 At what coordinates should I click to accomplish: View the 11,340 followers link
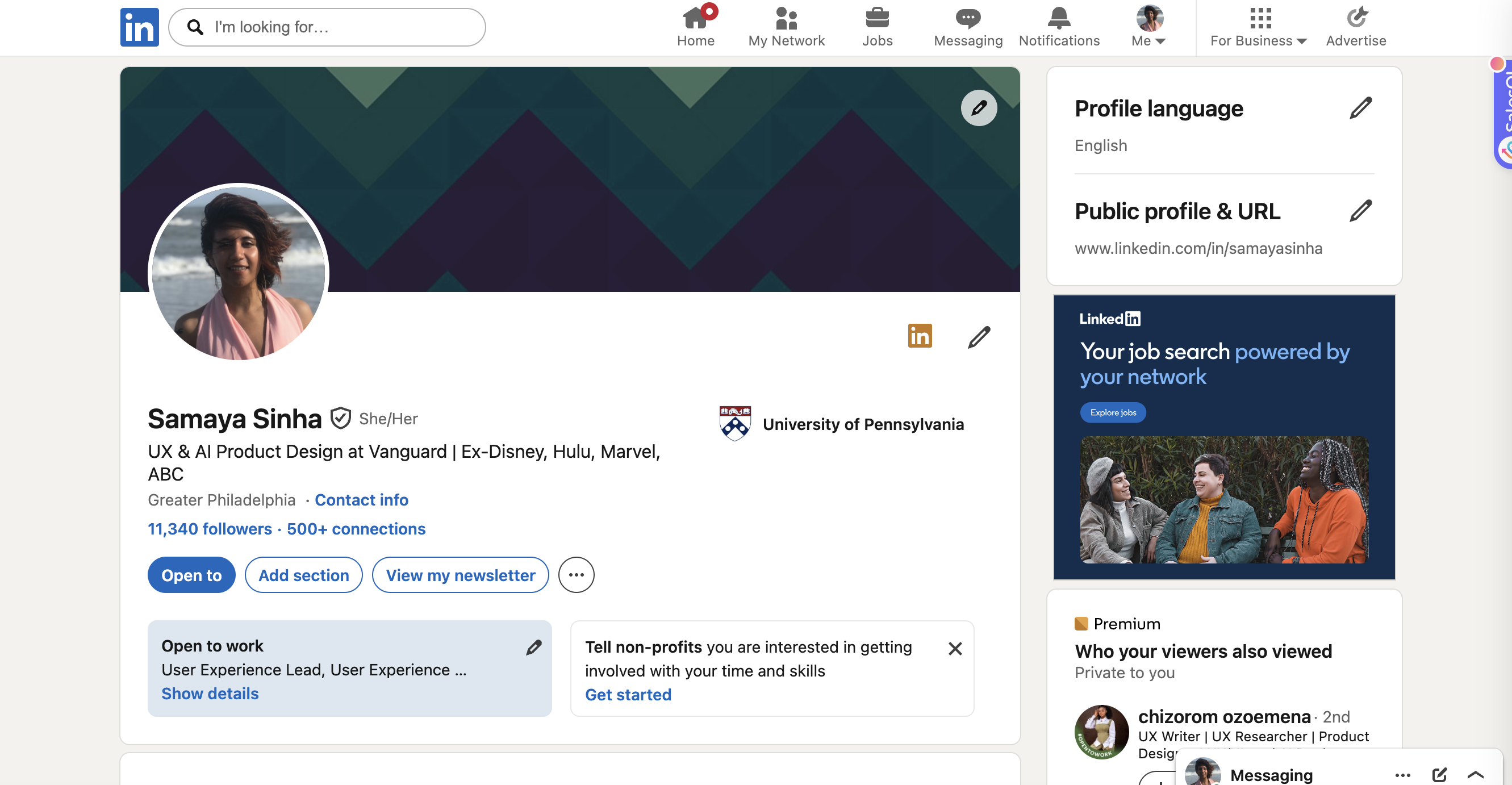(210, 529)
